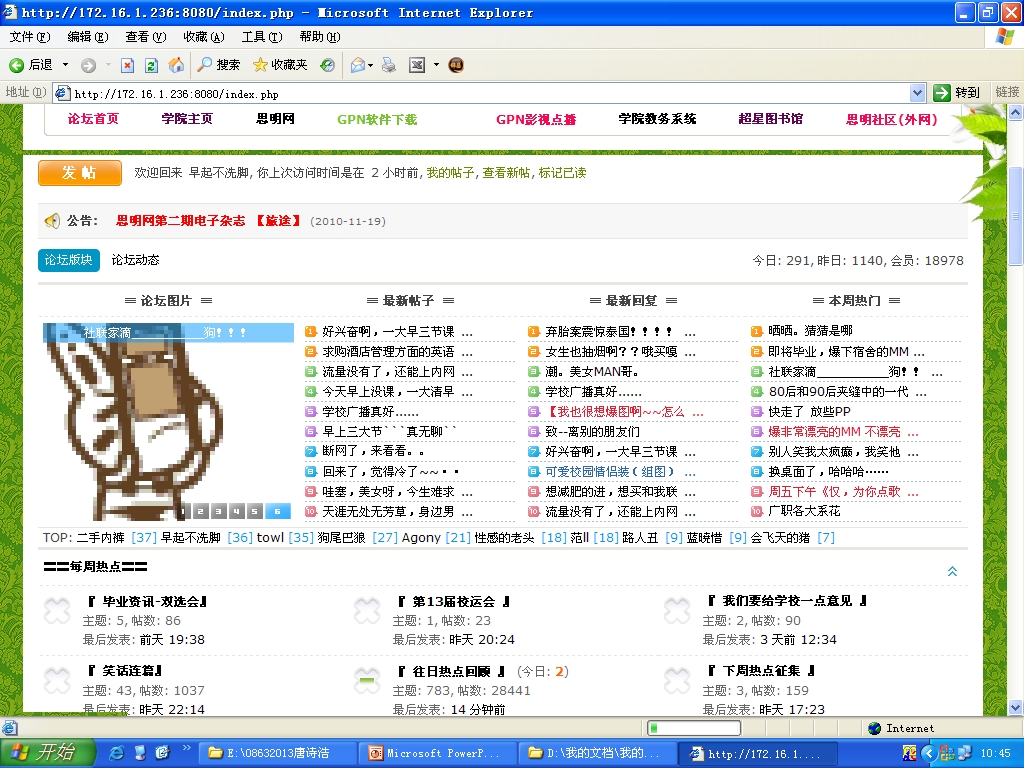
Task: Click the 标记已读 link
Action: 562,173
